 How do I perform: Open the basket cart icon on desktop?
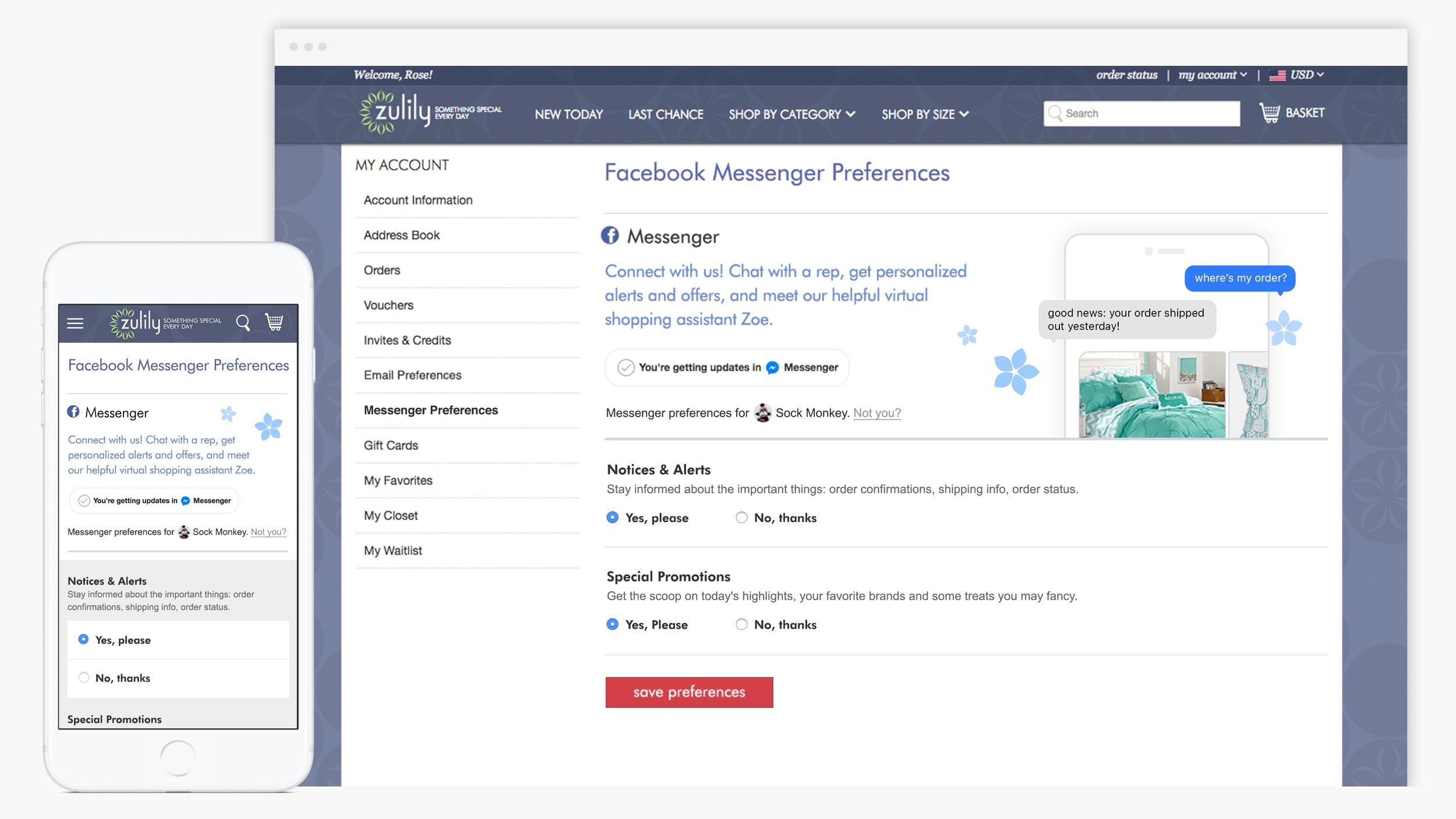[x=1270, y=112]
